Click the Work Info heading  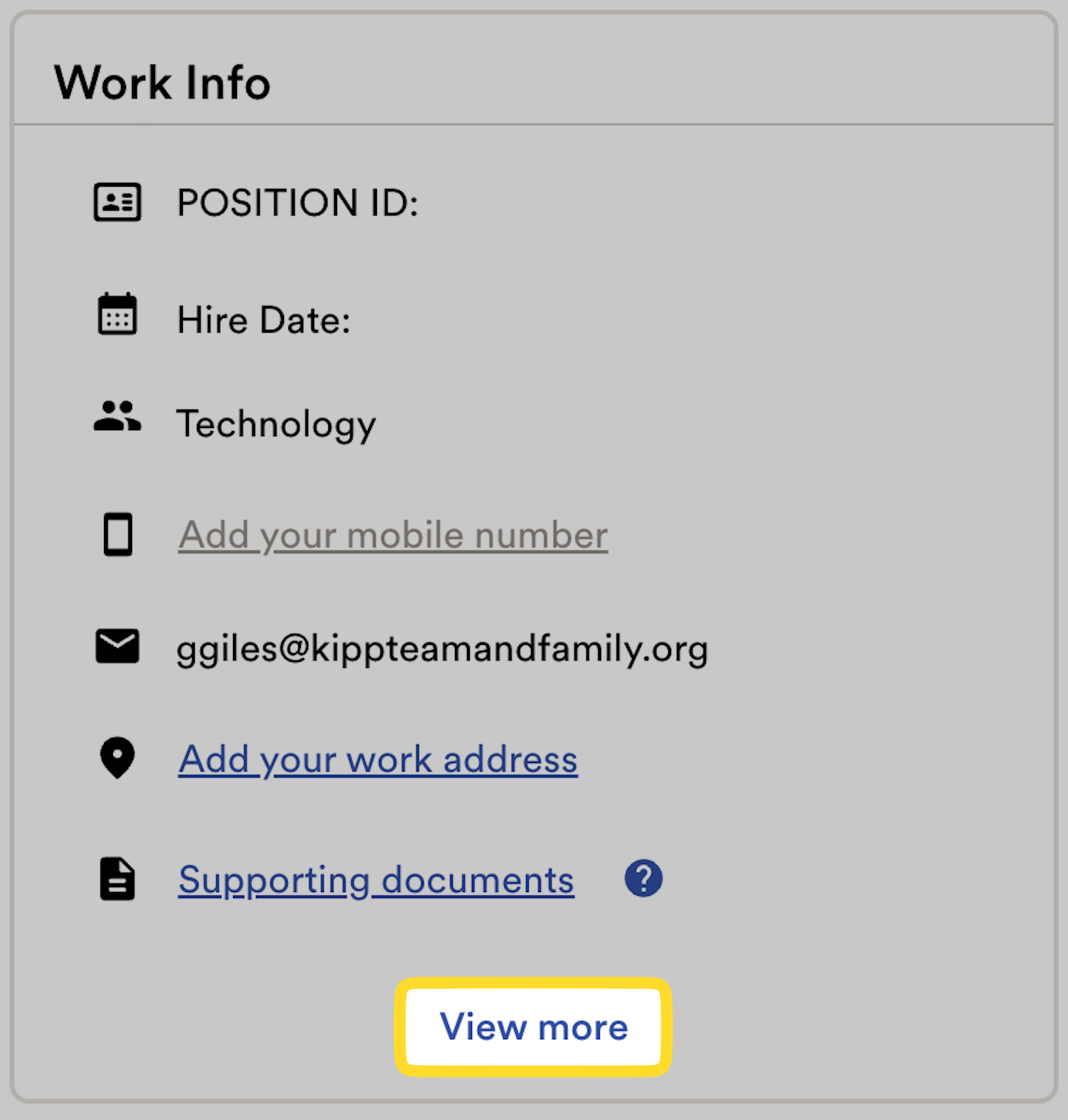(x=162, y=82)
